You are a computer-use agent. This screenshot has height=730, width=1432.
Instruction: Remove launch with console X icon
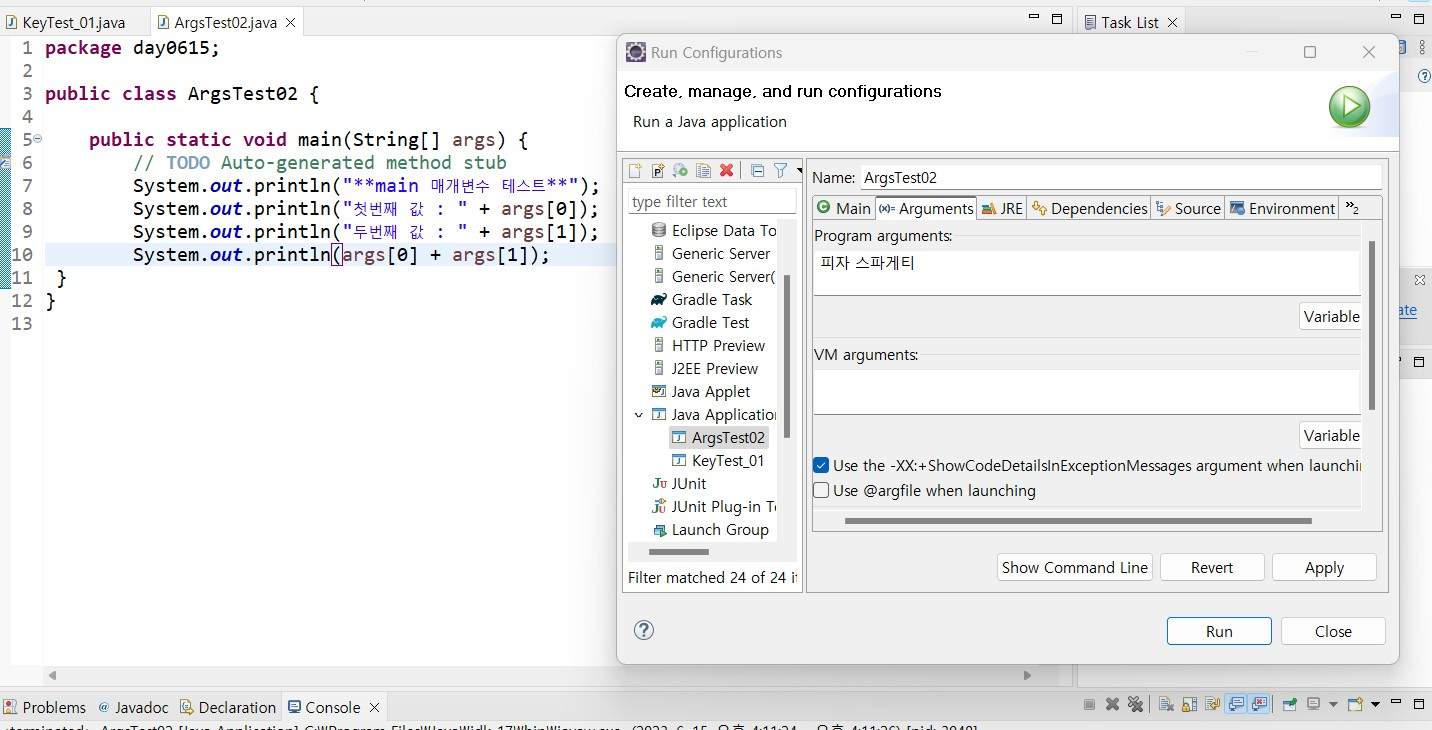pyautogui.click(x=1112, y=704)
